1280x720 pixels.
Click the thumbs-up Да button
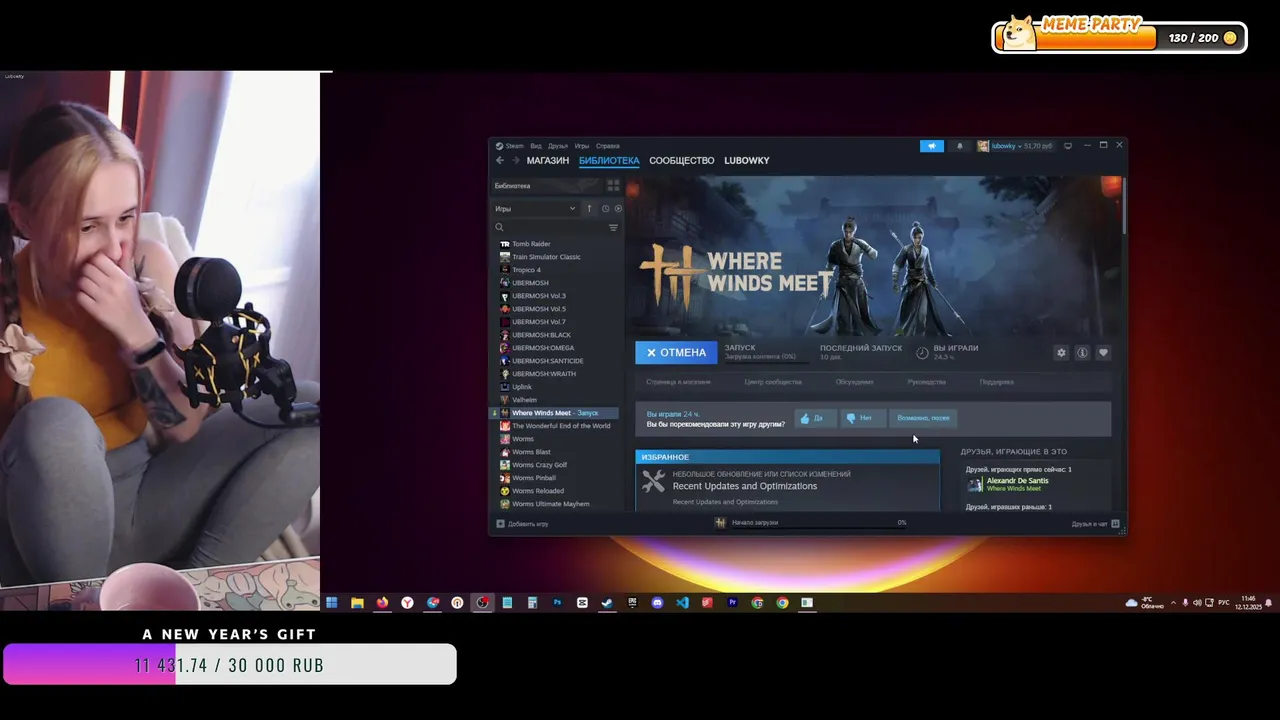(815, 418)
